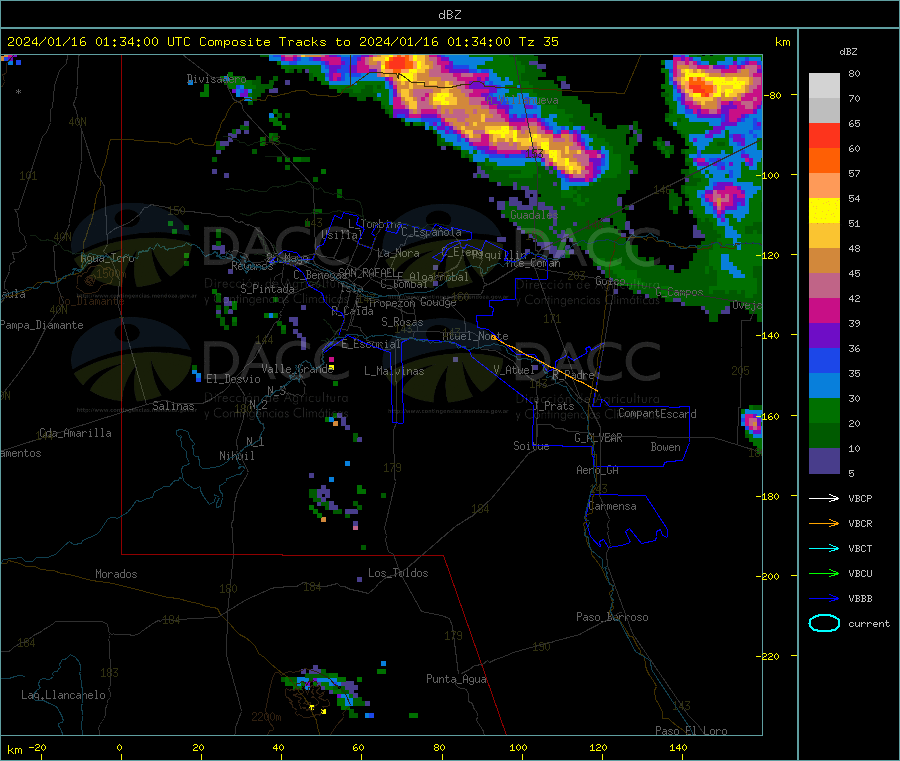Click the Agua_Toro location label
900x761 pixels.
click(x=107, y=258)
